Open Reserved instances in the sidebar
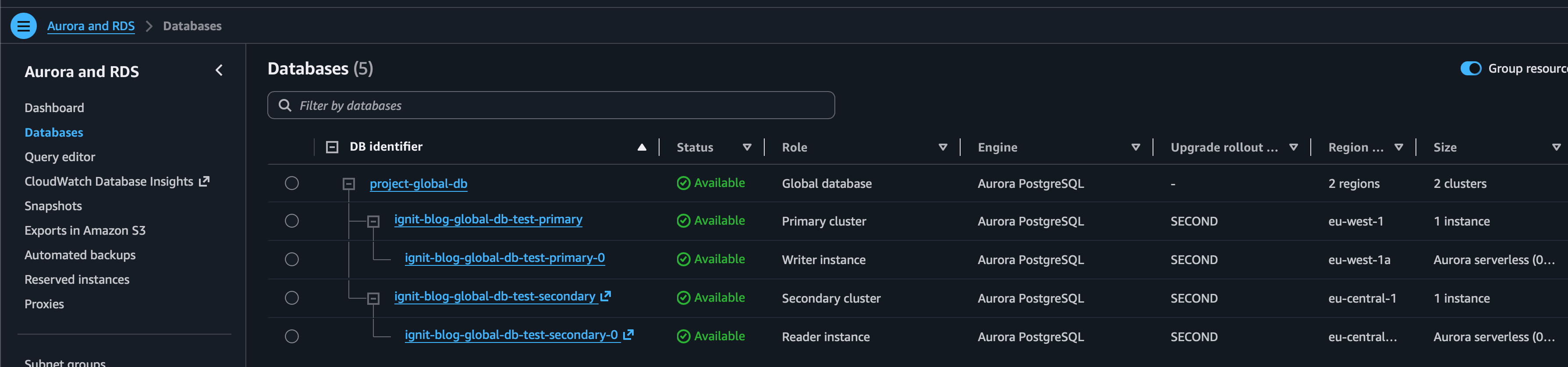This screenshot has height=367, width=1568. tap(77, 279)
